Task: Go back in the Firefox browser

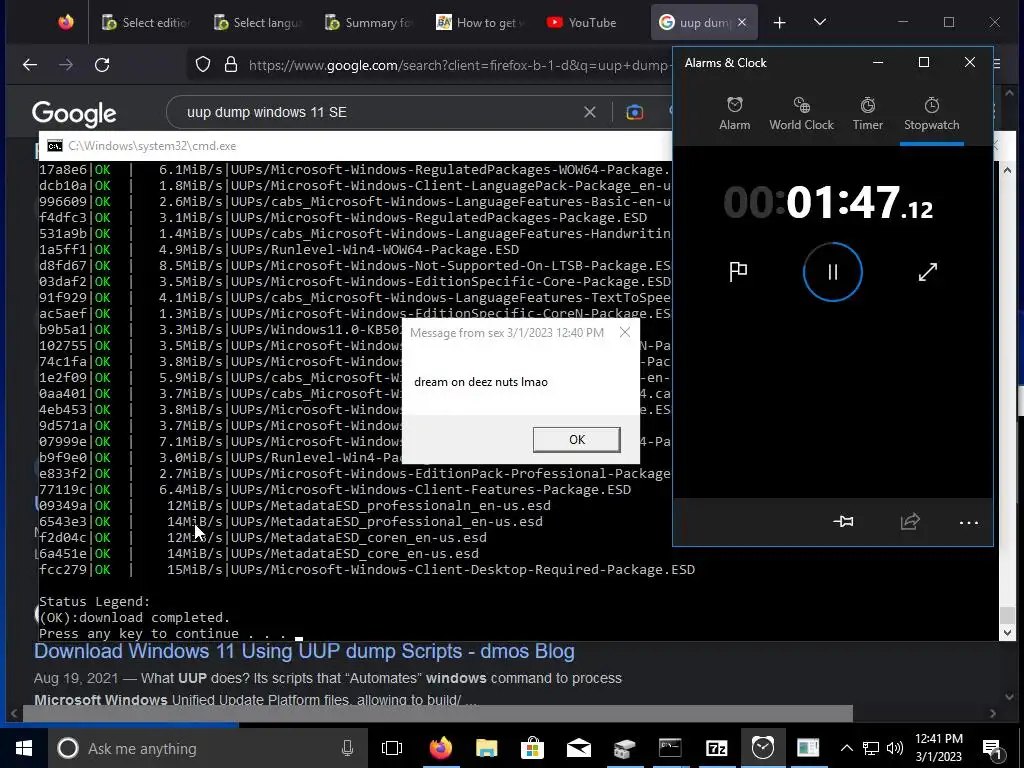Action: coord(30,65)
